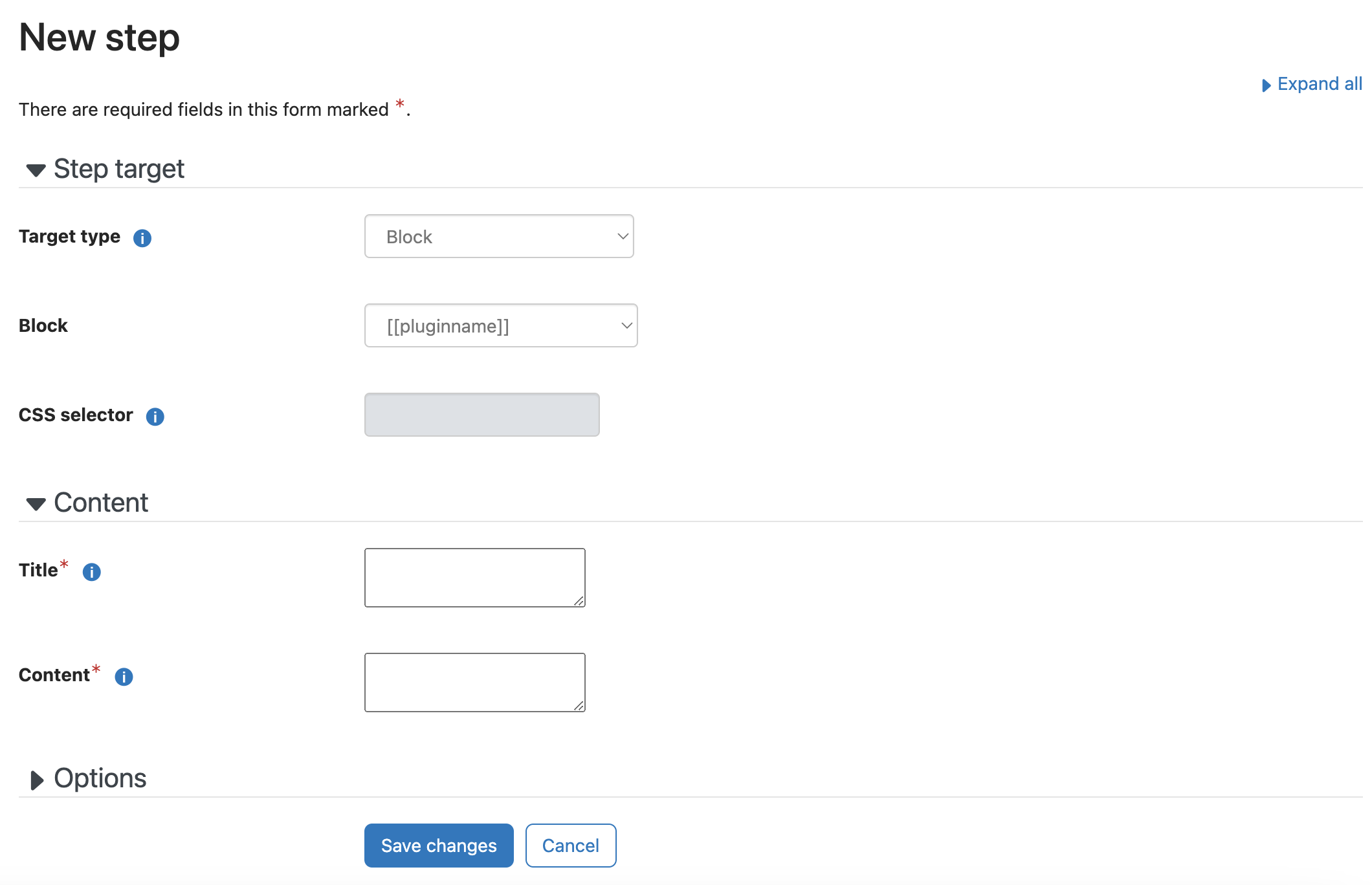Click the required fields notice text

(214, 109)
